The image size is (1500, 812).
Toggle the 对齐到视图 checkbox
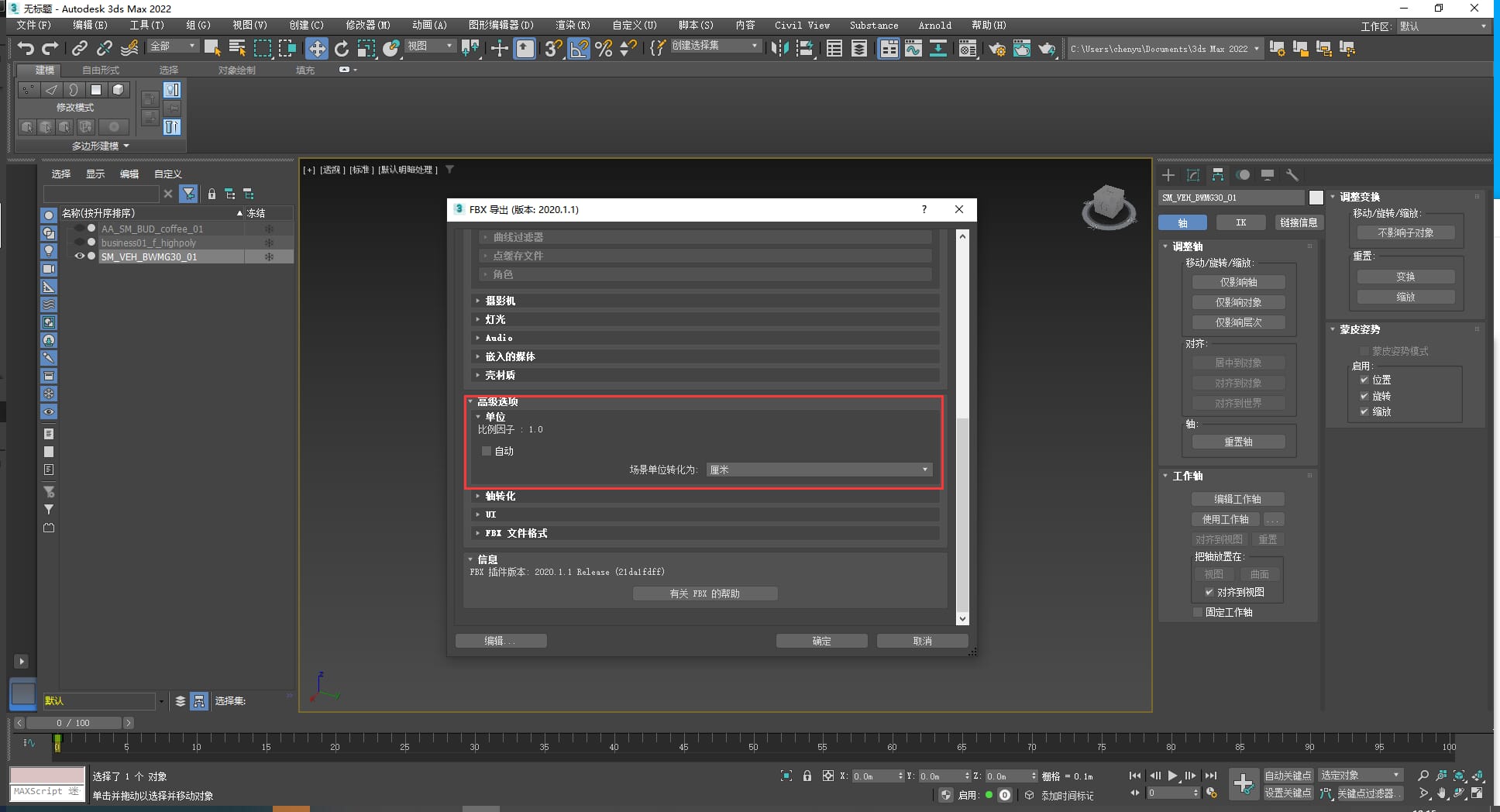1209,592
